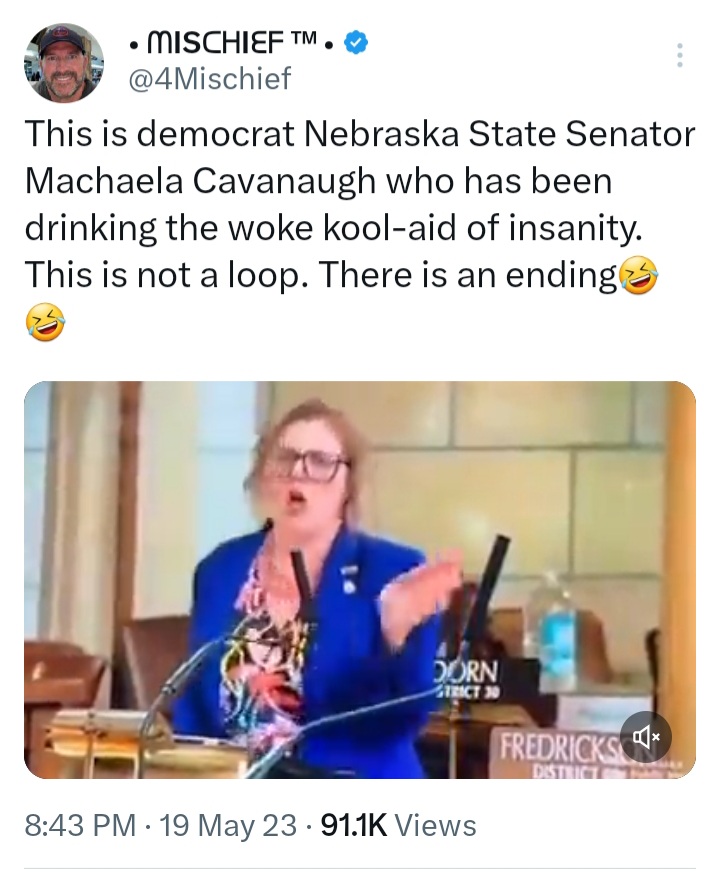Viewport: 720px width, 872px height.
Task: Click the 8:43 PM timestamp
Action: (x=80, y=825)
